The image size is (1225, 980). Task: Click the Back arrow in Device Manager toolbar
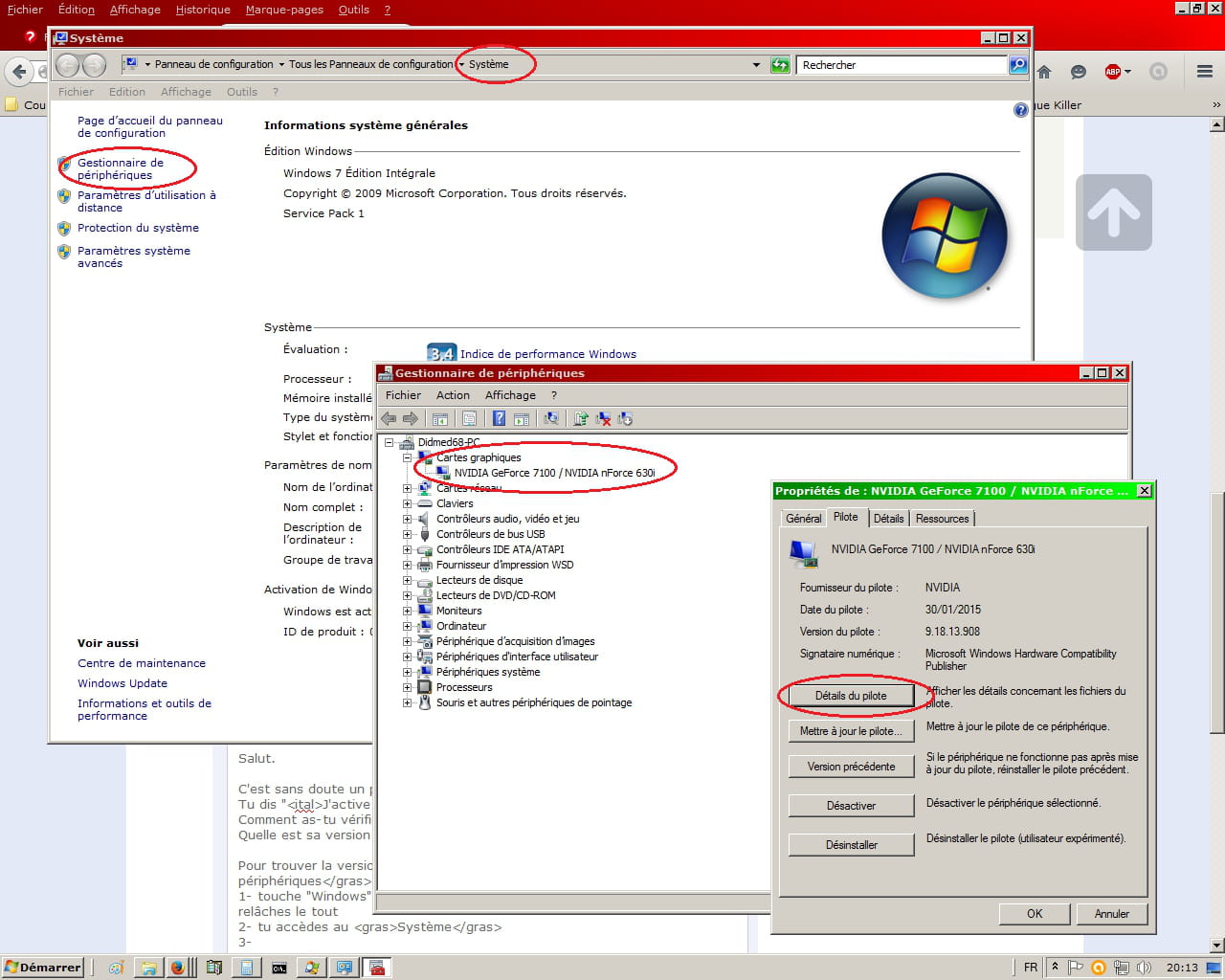(389, 418)
